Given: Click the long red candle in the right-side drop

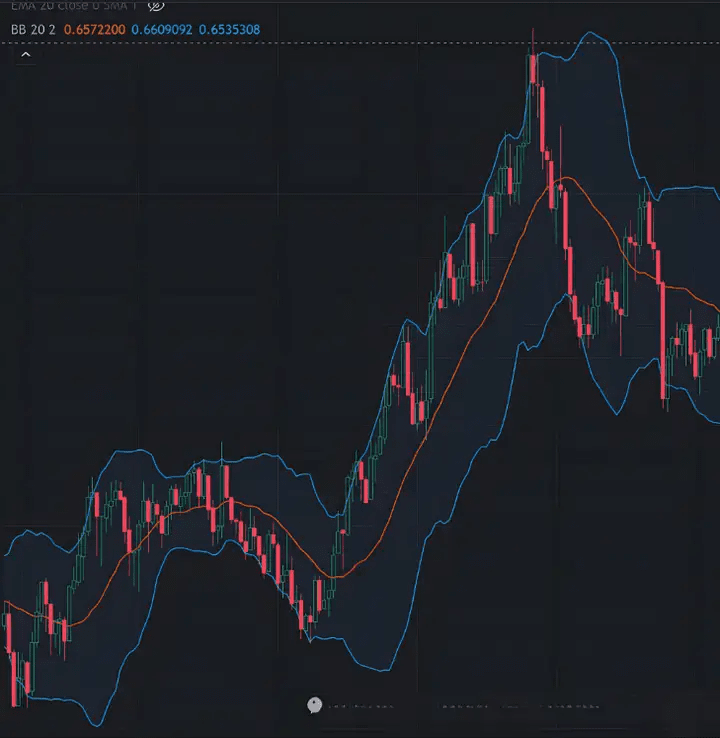Looking at the screenshot, I should (x=664, y=340).
